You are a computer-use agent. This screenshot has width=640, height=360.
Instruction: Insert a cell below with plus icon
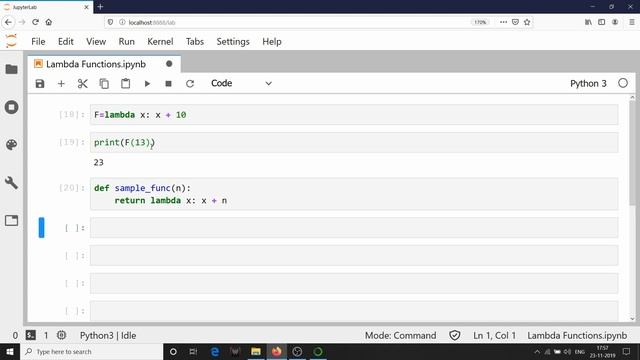(61, 84)
